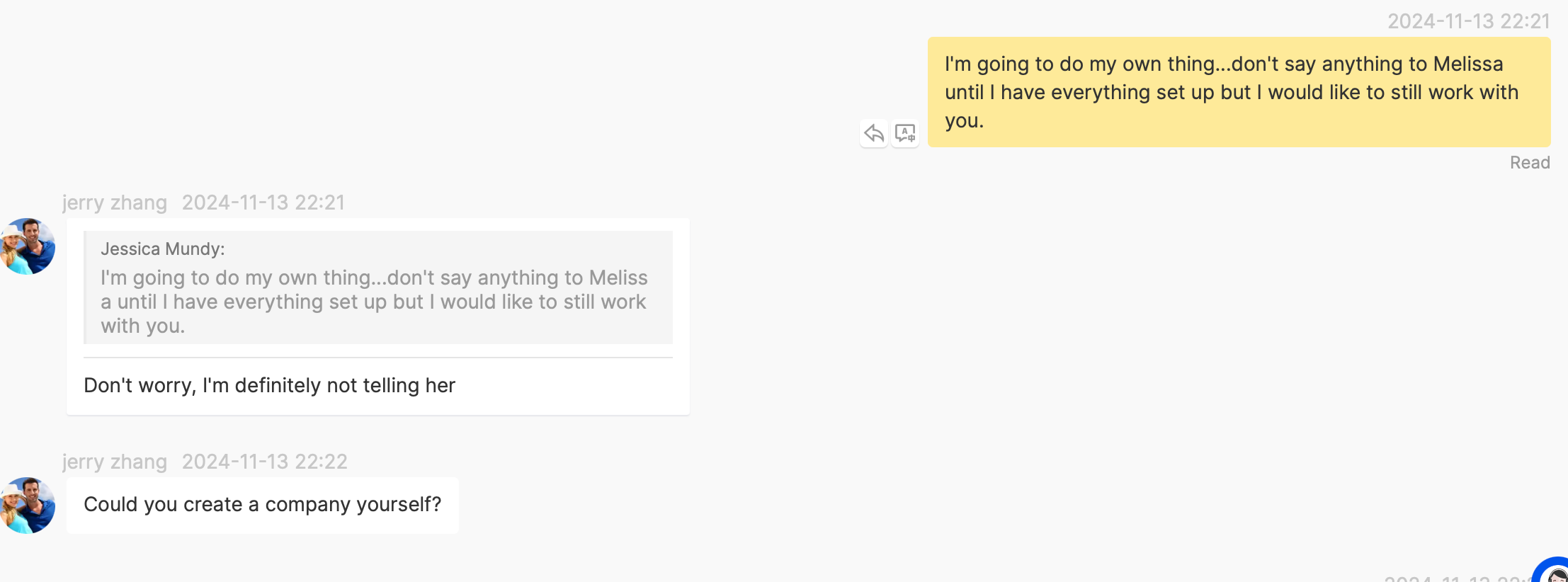Viewport: 1568px width, 582px height.
Task: Click the divider line below quoted message
Action: point(378,358)
